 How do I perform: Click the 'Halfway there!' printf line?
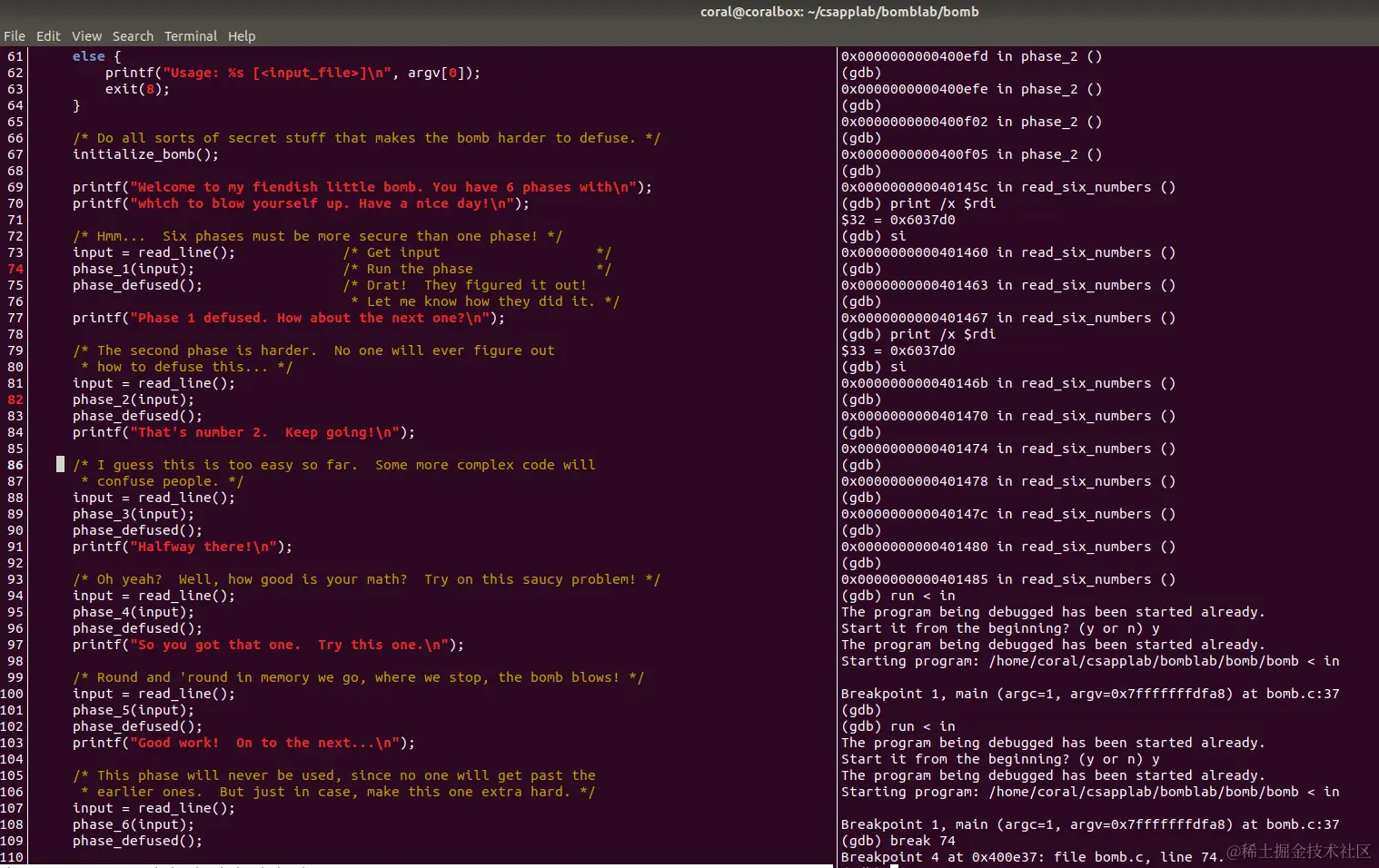[x=183, y=547]
